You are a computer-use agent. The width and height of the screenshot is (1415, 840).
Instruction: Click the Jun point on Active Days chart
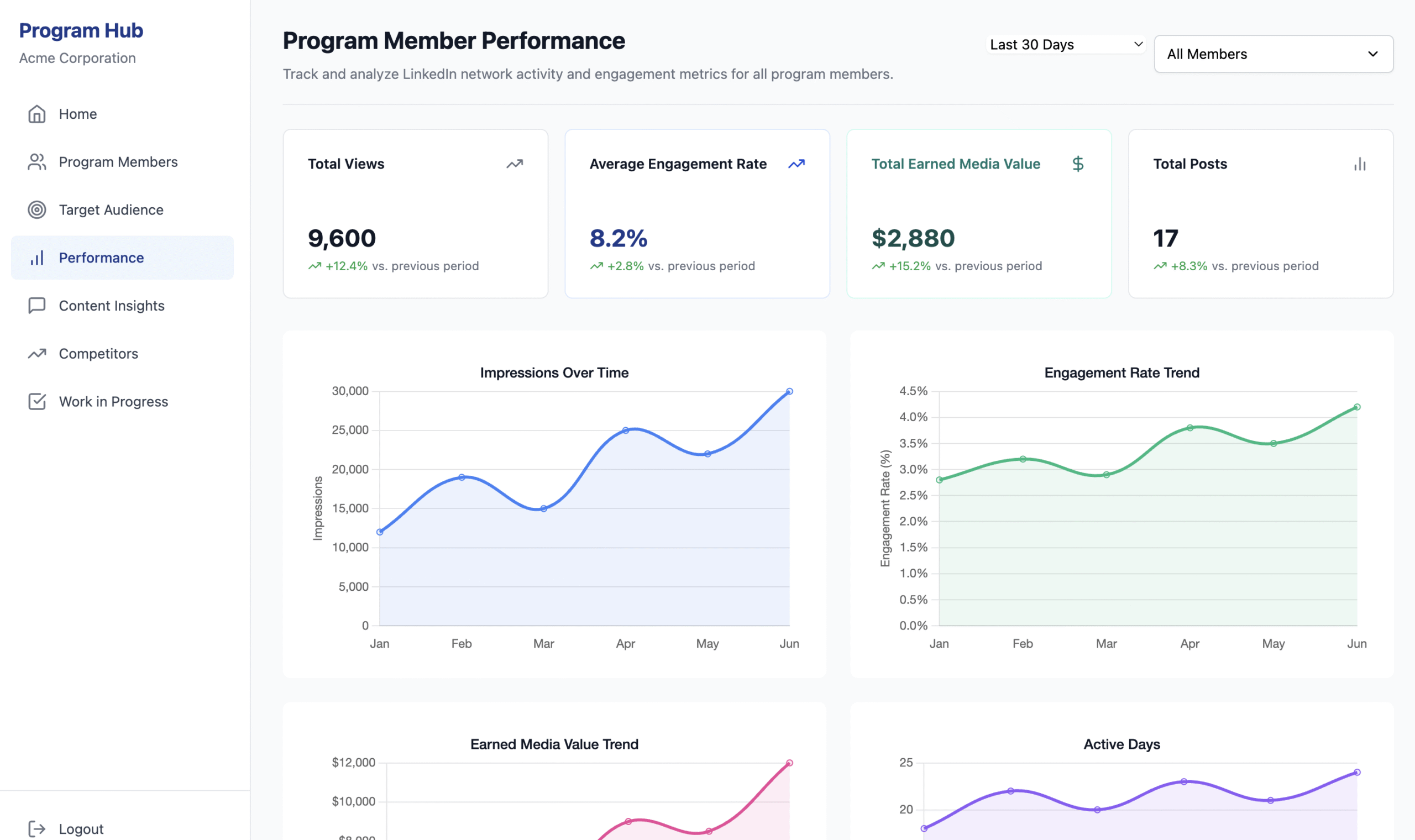click(x=1358, y=773)
